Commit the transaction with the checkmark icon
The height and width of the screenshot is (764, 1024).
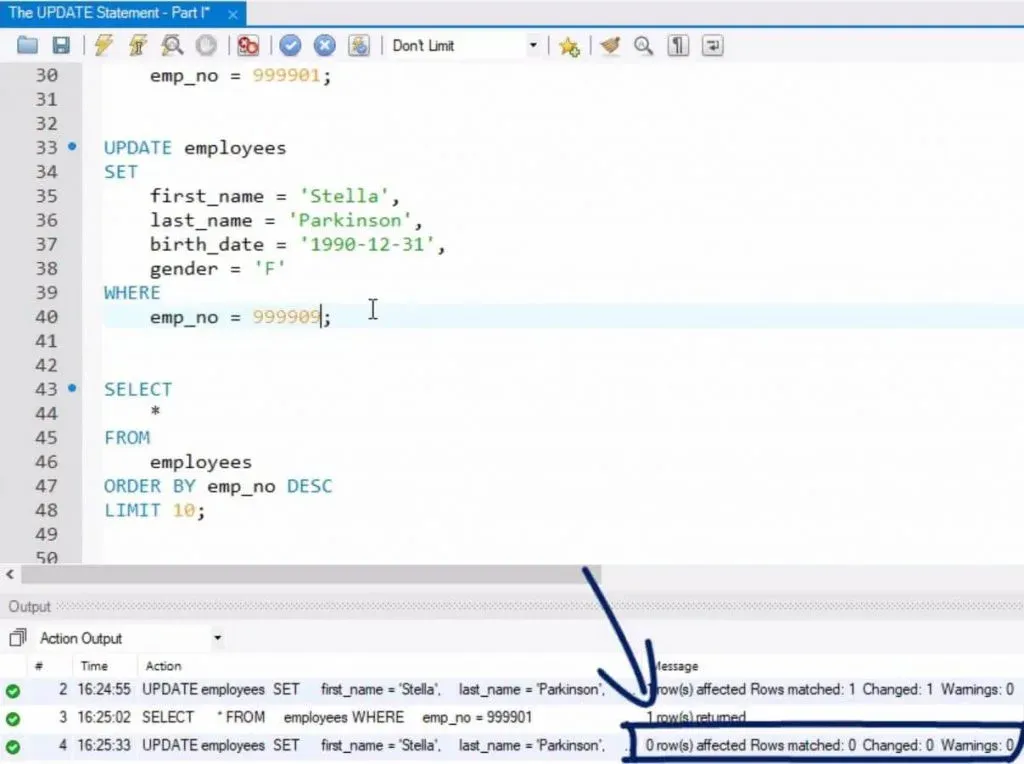[291, 46]
